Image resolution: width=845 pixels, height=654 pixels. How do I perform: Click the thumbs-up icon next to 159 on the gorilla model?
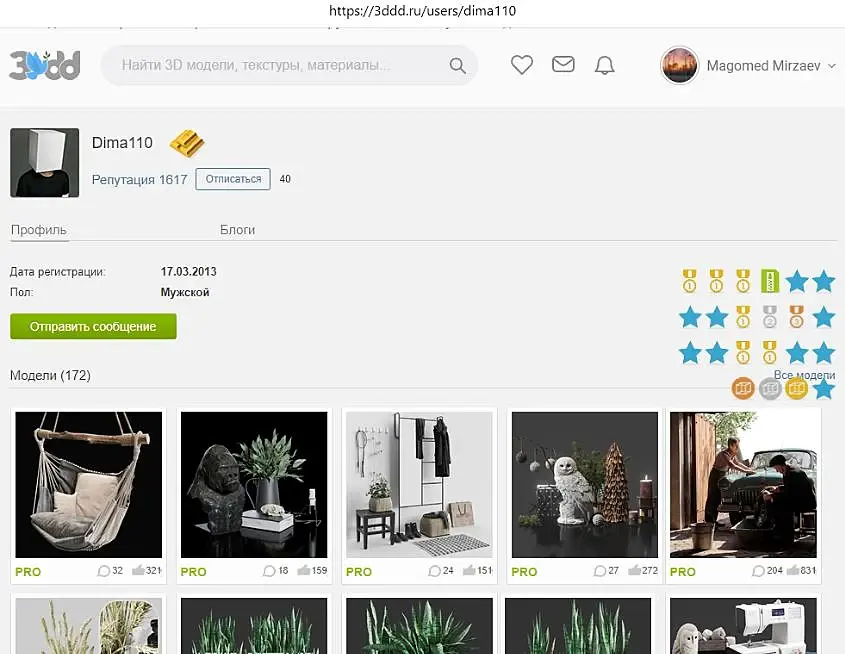coord(303,570)
